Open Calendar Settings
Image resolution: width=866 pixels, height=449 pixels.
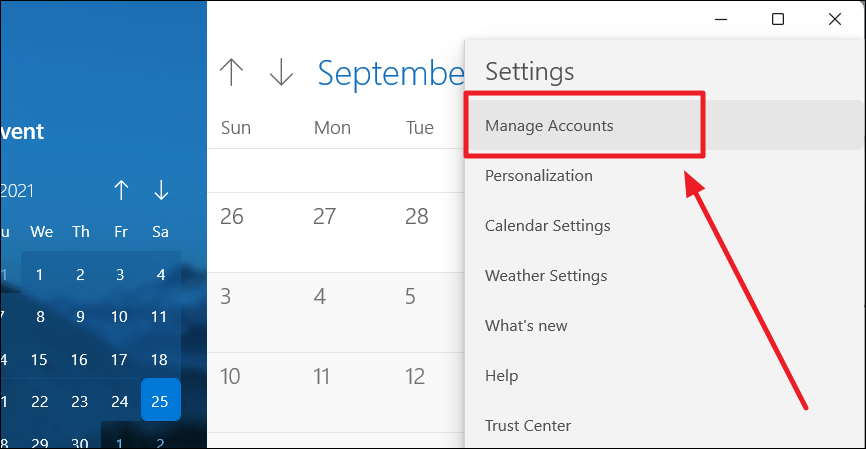pyautogui.click(x=547, y=226)
